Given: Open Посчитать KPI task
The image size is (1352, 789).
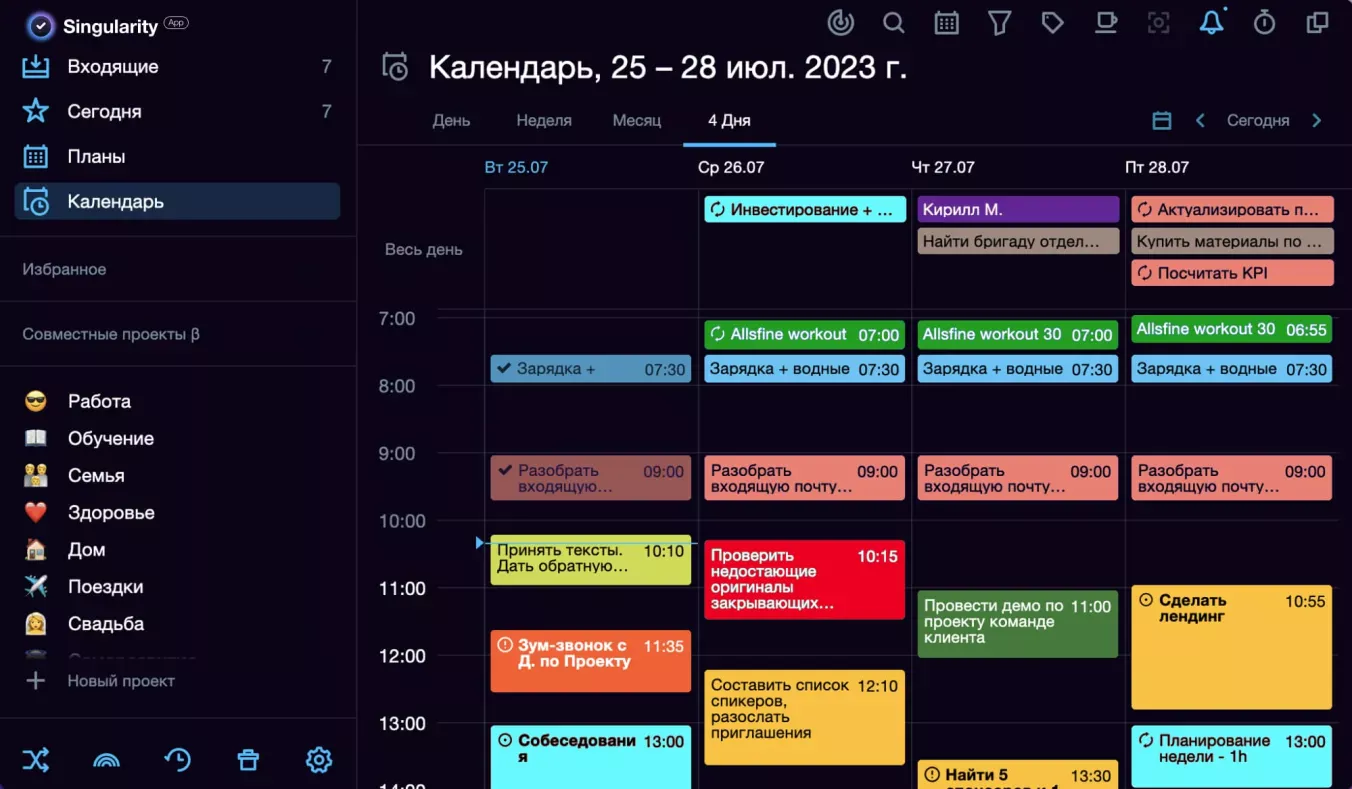Looking at the screenshot, I should click(x=1232, y=272).
